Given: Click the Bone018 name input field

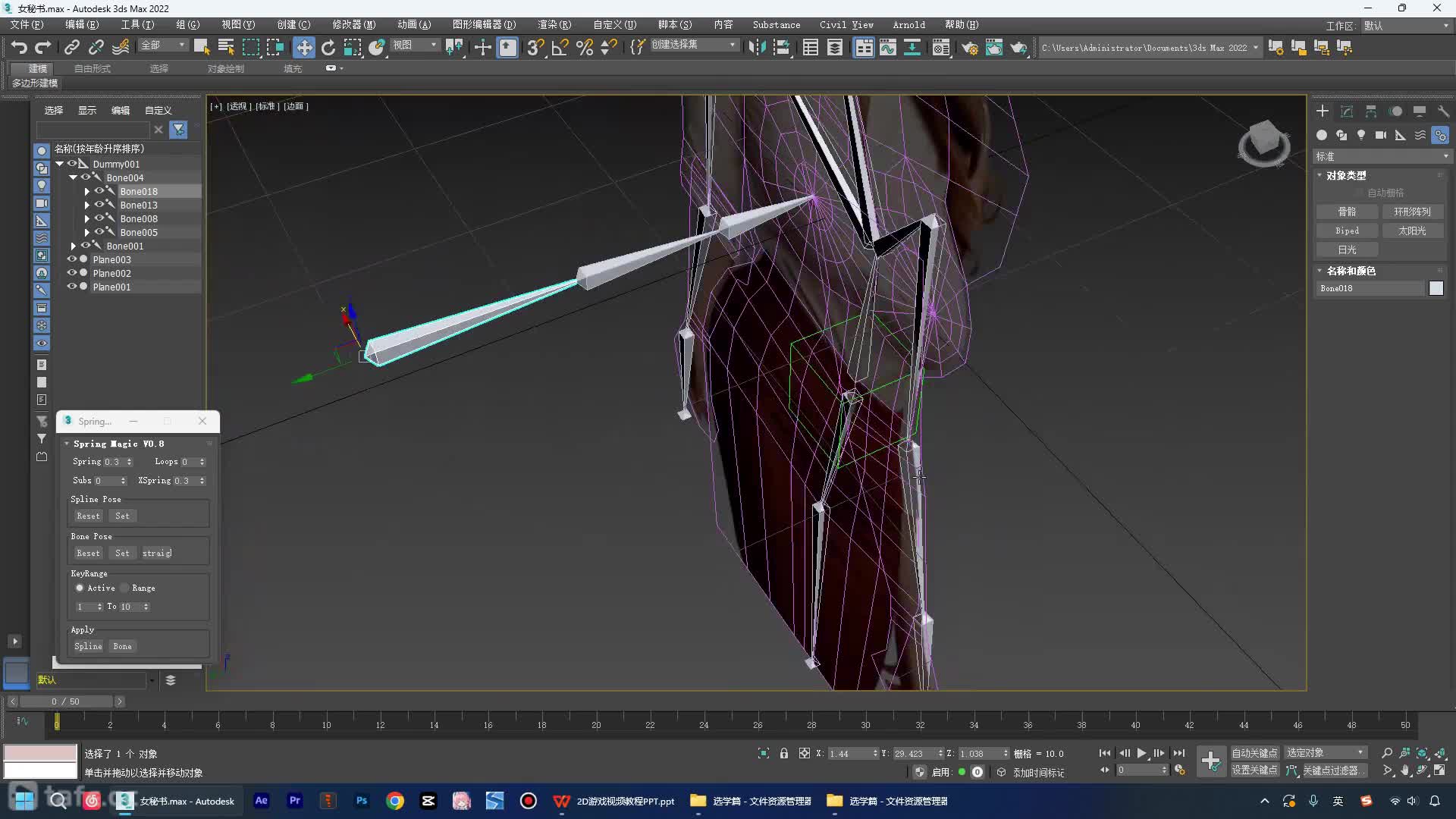Looking at the screenshot, I should (x=1370, y=288).
